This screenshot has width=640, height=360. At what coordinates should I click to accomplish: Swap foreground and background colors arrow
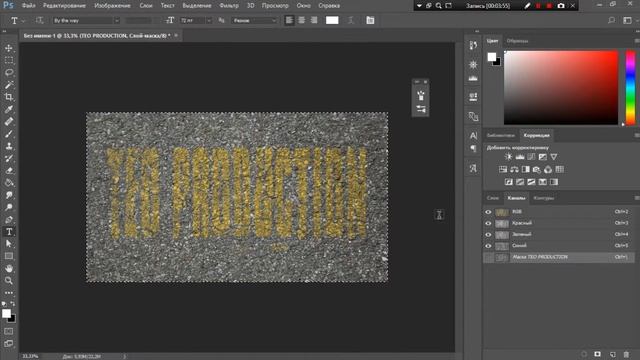(13, 304)
